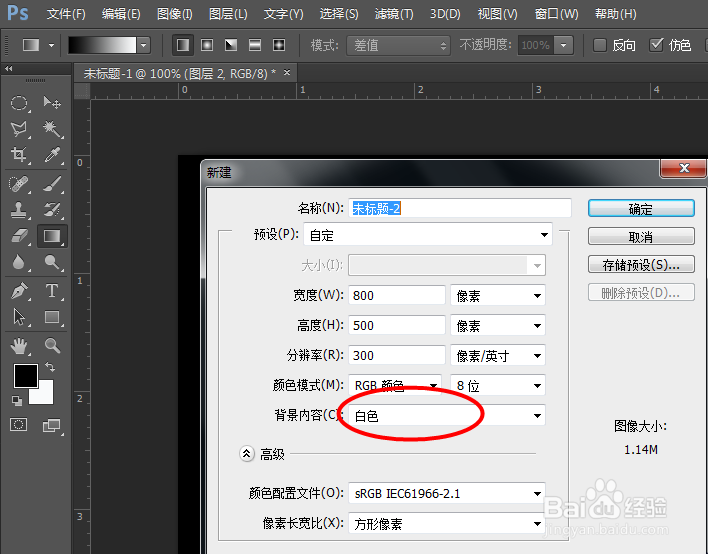Open the width unit dropdown
The width and height of the screenshot is (708, 554).
(x=498, y=296)
